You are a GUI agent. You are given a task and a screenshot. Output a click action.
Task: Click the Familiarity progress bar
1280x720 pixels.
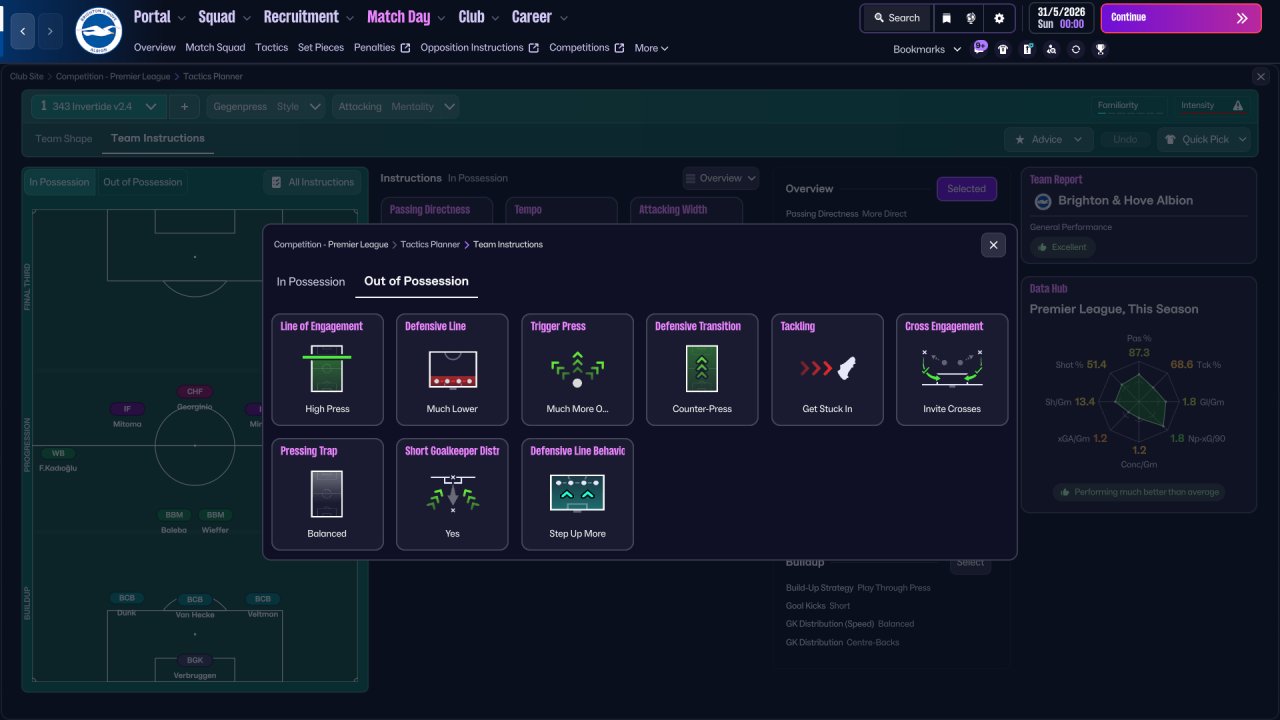(x=1131, y=112)
